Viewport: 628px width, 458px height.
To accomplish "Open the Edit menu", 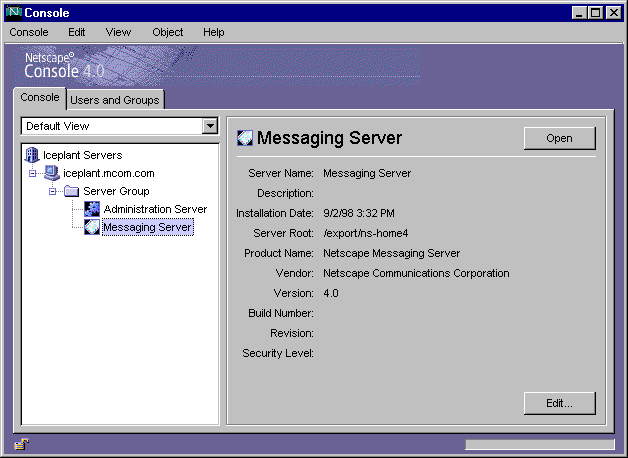I will pyautogui.click(x=76, y=32).
